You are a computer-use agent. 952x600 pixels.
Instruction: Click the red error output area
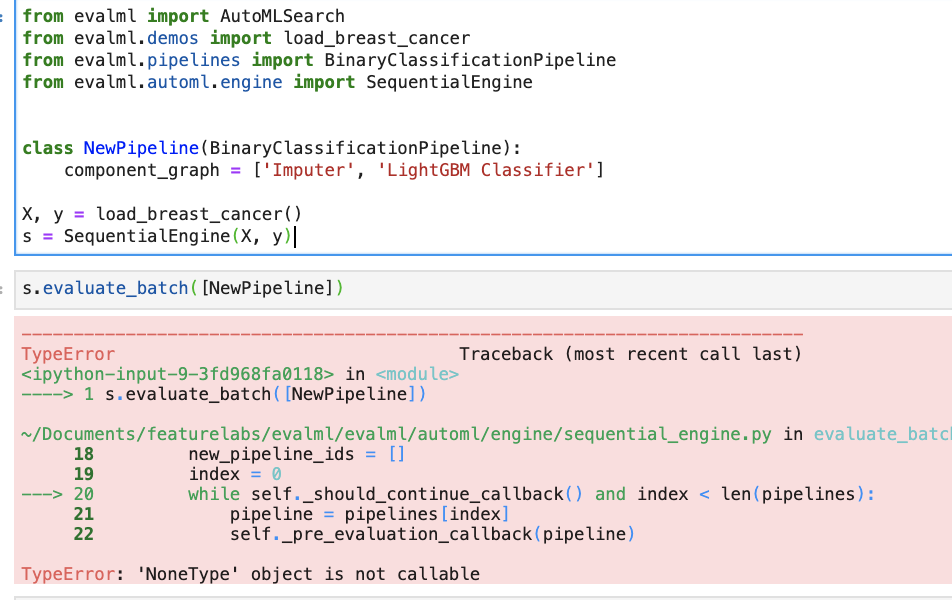[x=483, y=450]
